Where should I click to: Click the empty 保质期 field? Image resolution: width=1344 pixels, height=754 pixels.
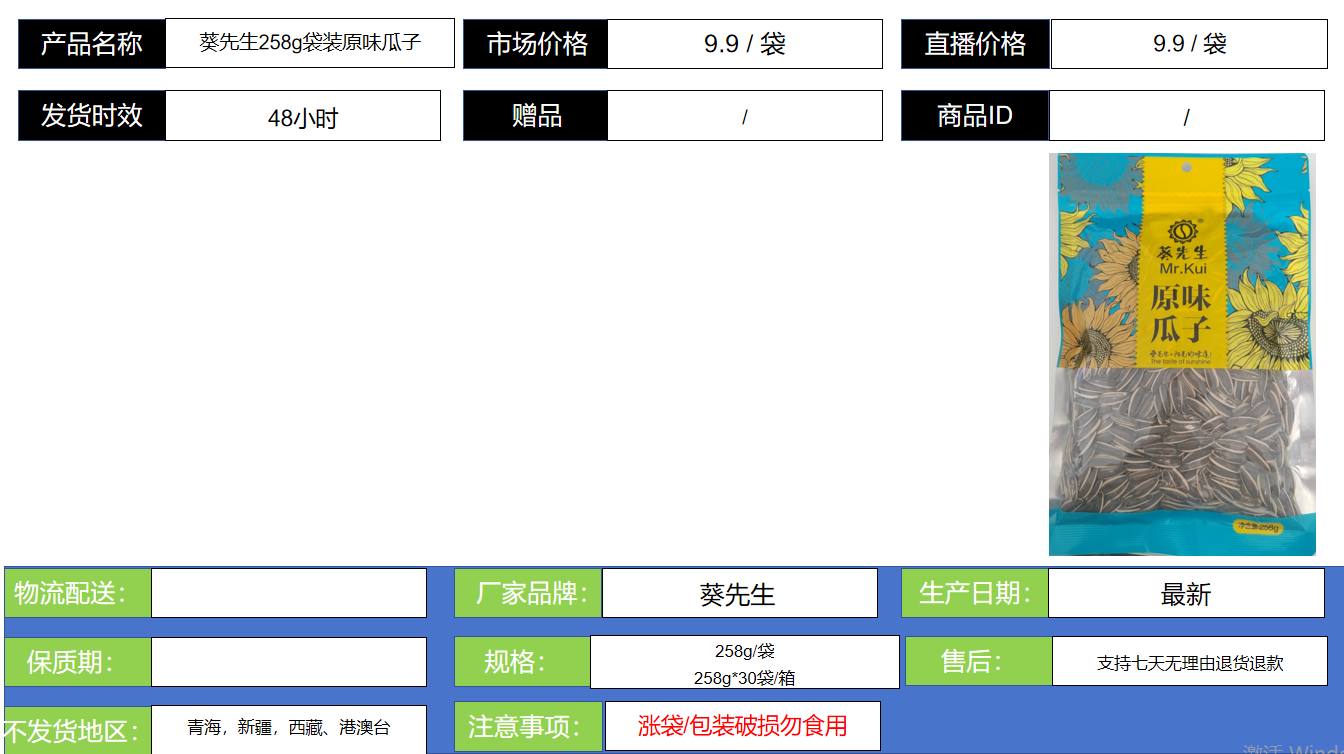tap(288, 662)
